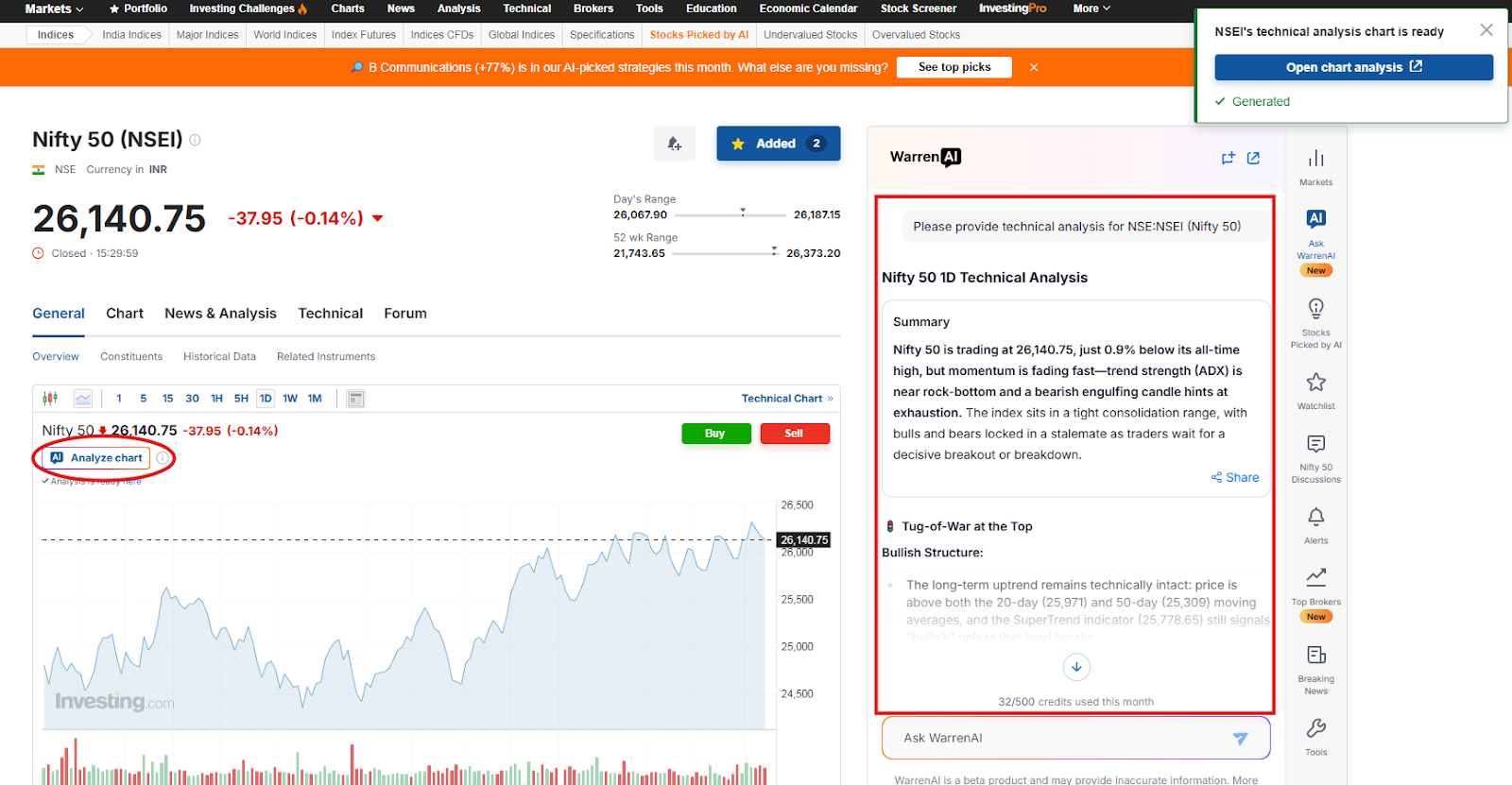
Task: Switch chart timeframe to 1H
Action: click(x=216, y=399)
